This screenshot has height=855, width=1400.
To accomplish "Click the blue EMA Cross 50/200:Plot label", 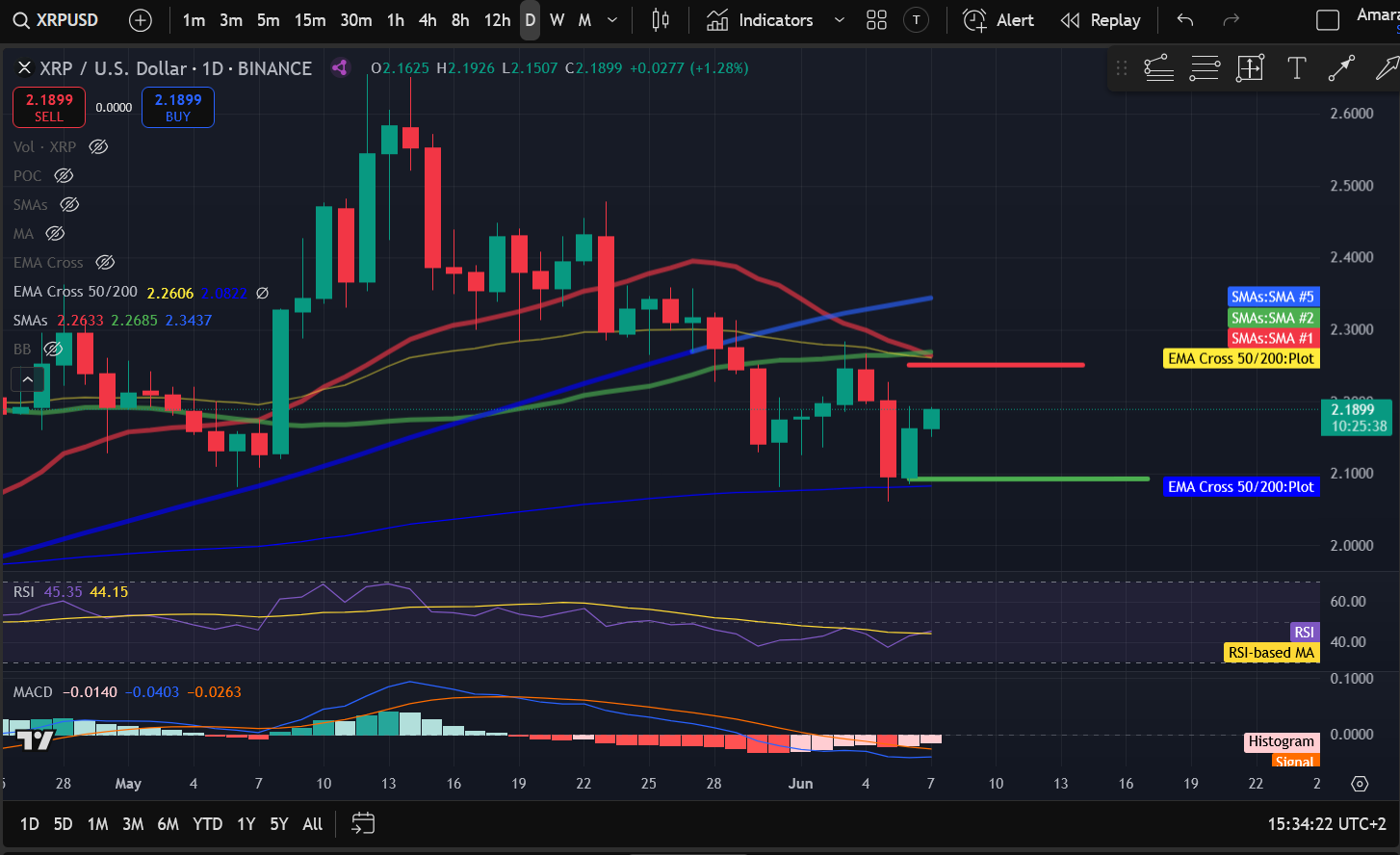I will 1240,487.
